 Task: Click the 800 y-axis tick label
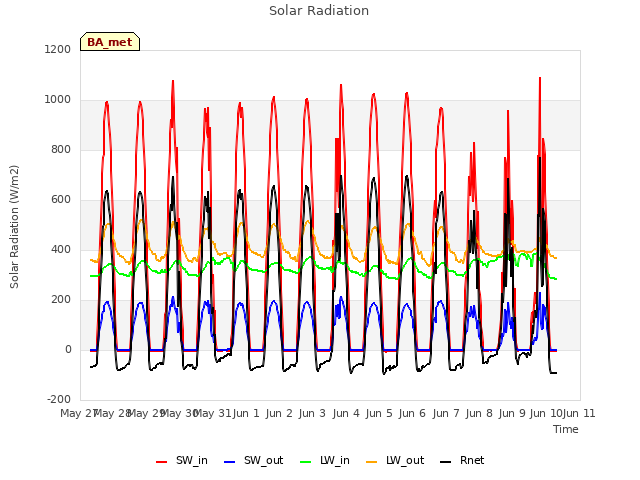coord(61,149)
